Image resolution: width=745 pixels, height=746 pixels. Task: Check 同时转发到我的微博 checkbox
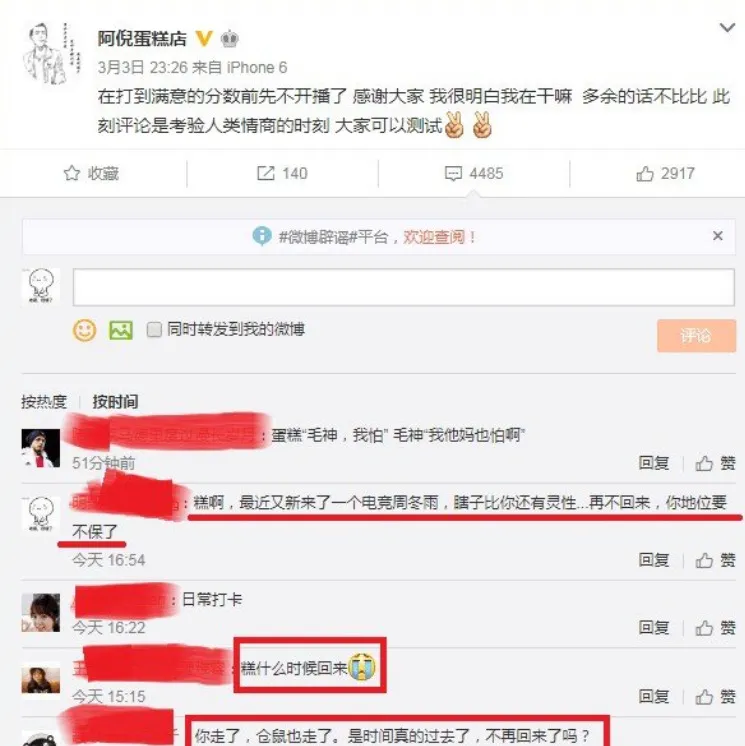pyautogui.click(x=154, y=330)
